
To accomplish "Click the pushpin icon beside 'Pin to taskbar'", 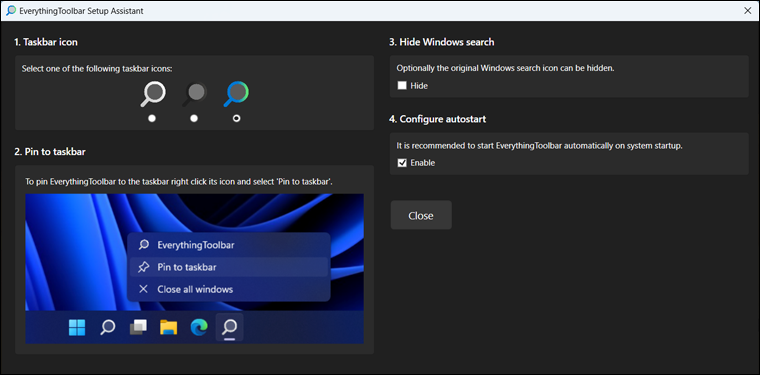I will [x=143, y=267].
